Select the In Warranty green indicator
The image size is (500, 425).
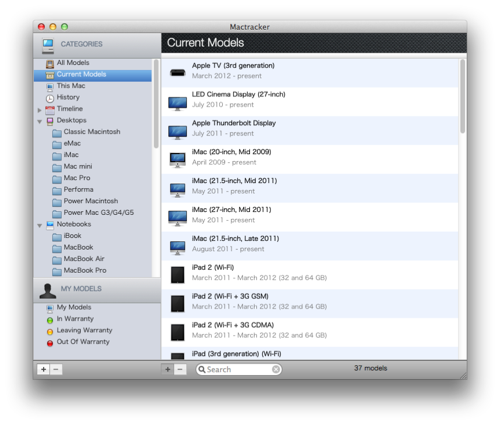click(x=50, y=320)
